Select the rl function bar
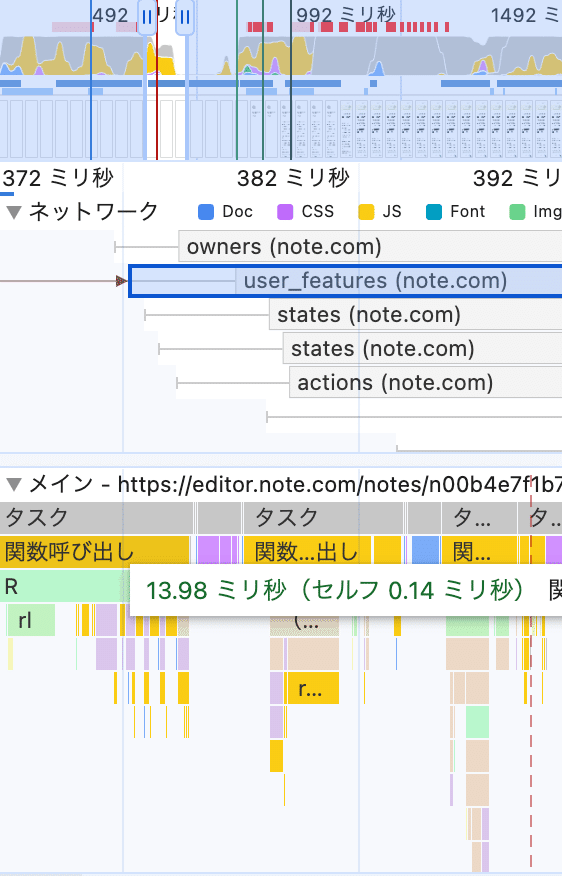 coord(31,620)
